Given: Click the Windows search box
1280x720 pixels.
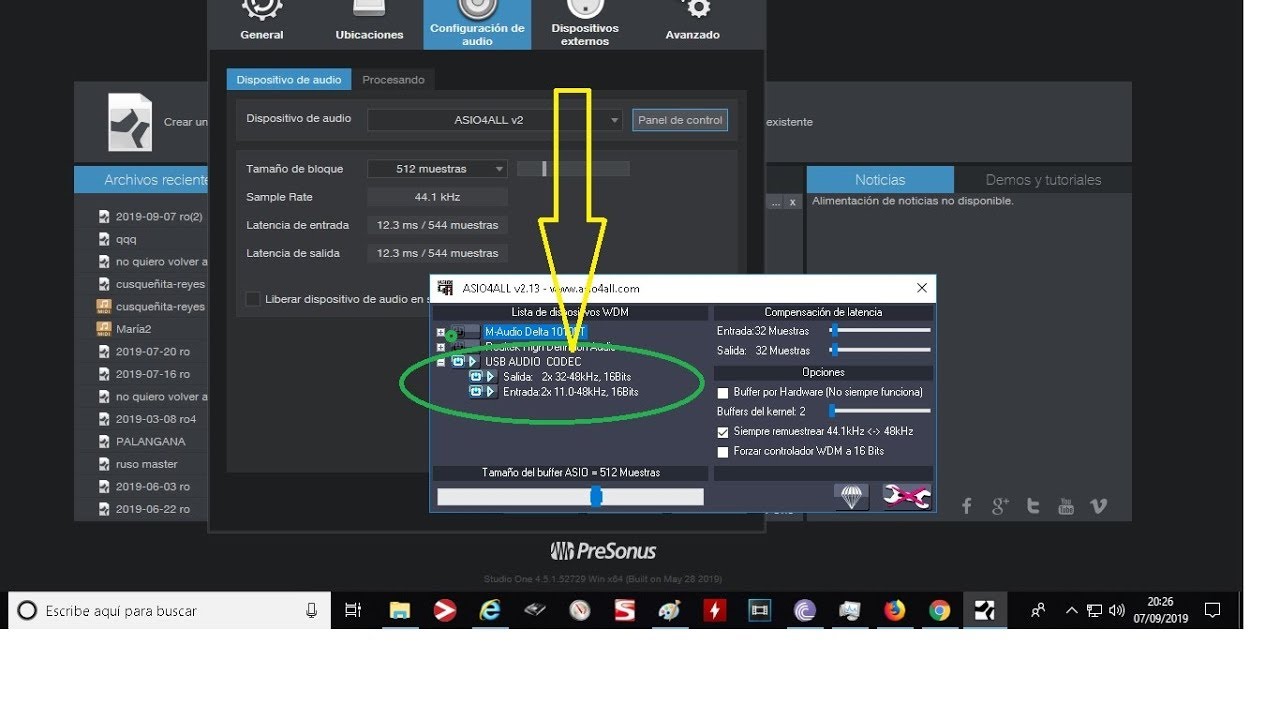Looking at the screenshot, I should point(170,610).
